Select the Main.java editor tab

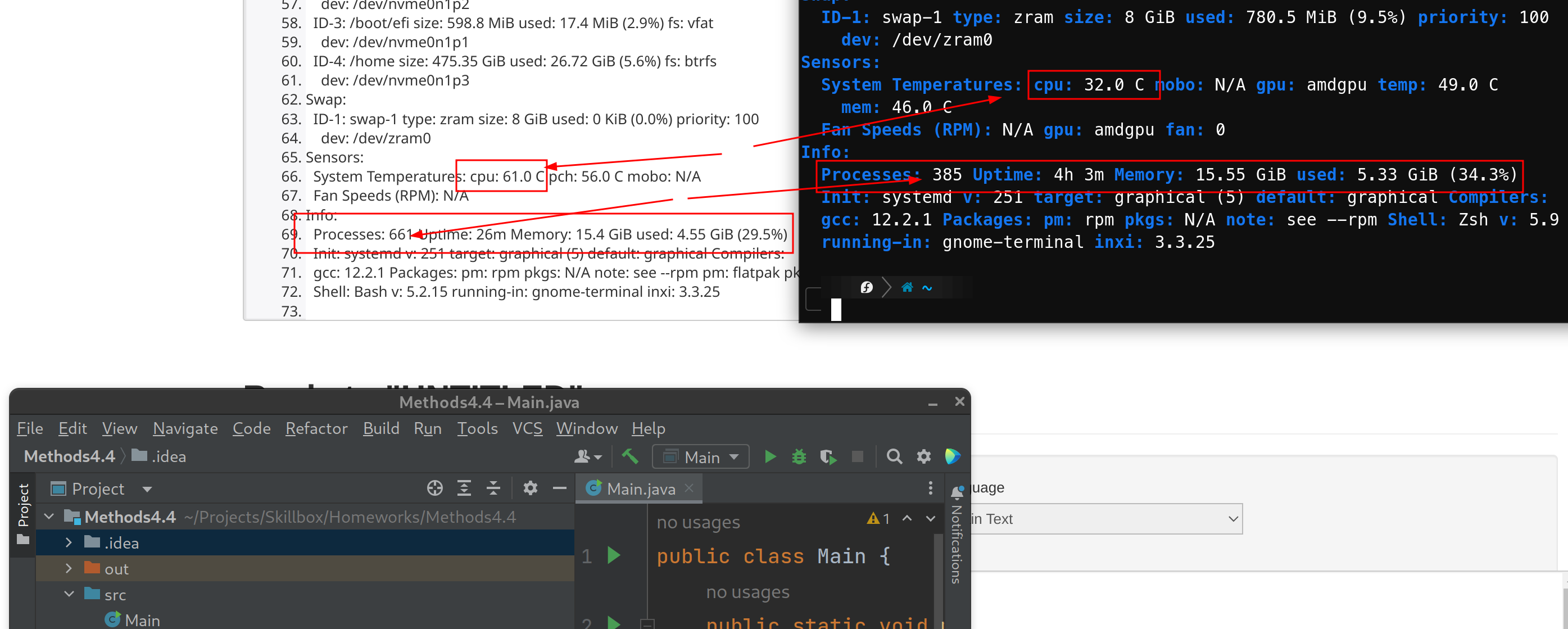click(640, 489)
